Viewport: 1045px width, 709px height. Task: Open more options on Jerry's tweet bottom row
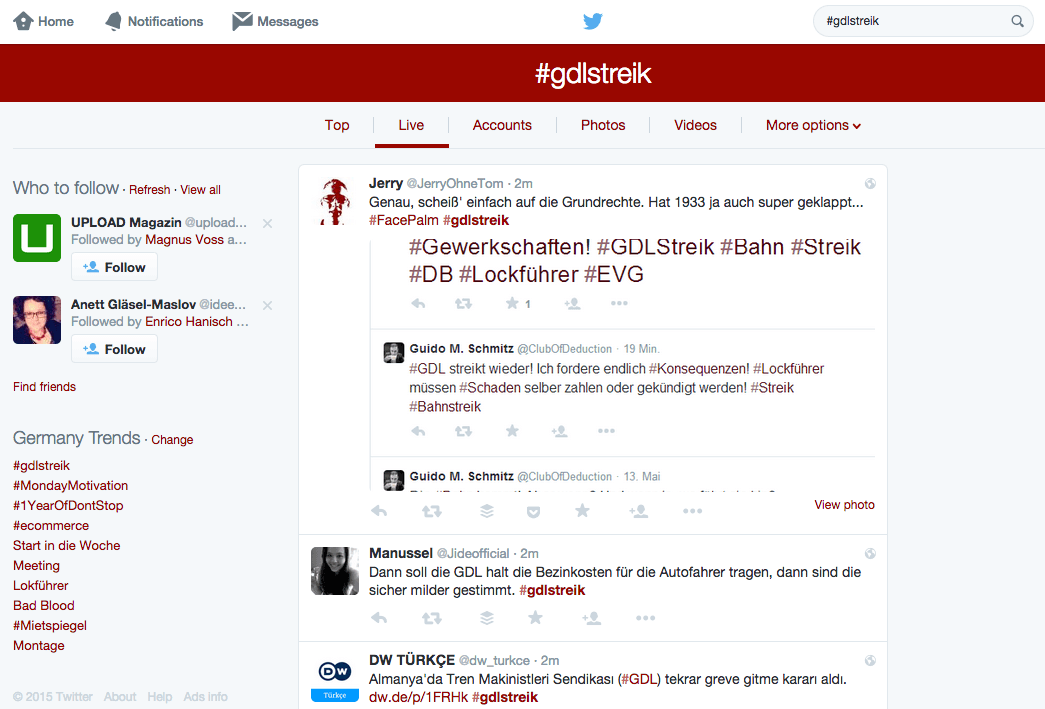tap(692, 511)
